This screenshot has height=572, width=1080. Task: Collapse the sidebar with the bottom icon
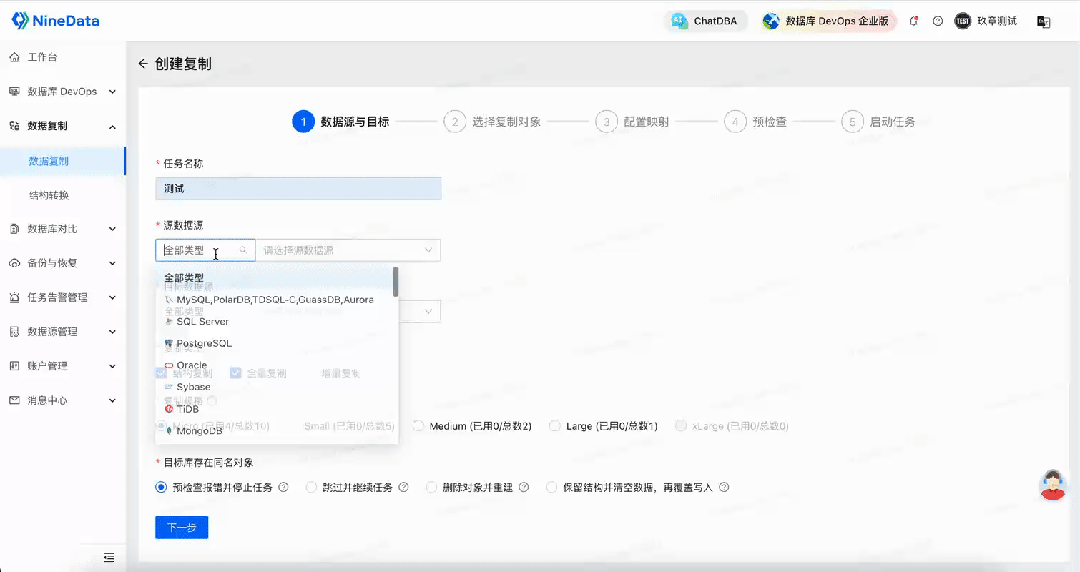(x=109, y=558)
